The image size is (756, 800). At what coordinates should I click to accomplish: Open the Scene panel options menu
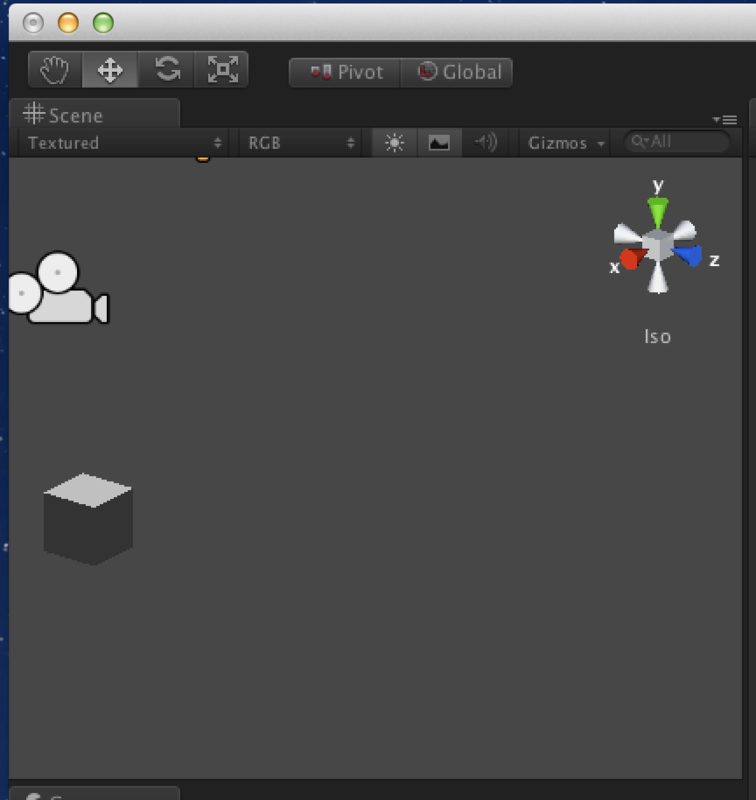click(x=725, y=120)
